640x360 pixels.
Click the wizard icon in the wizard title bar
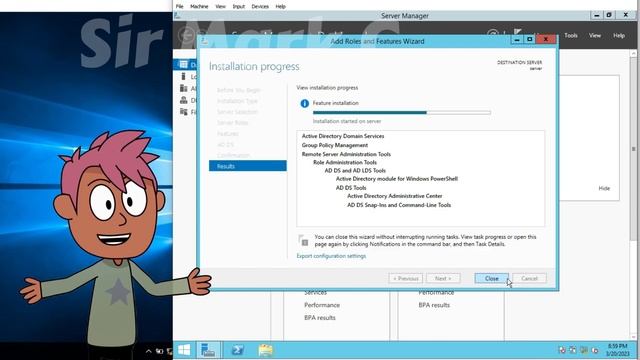tap(204, 41)
